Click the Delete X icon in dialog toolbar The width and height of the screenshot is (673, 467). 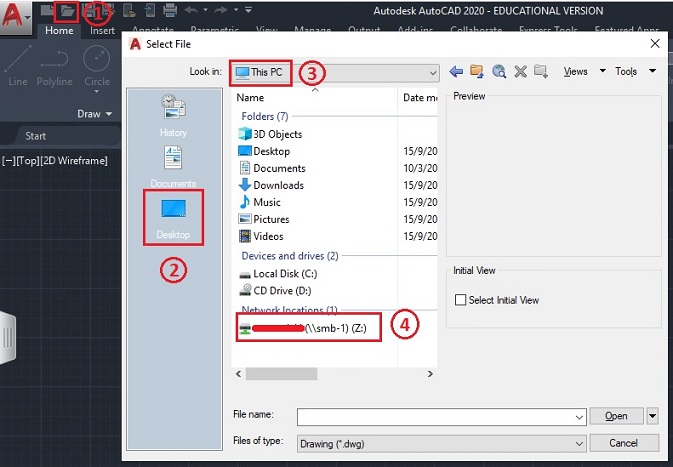[520, 72]
